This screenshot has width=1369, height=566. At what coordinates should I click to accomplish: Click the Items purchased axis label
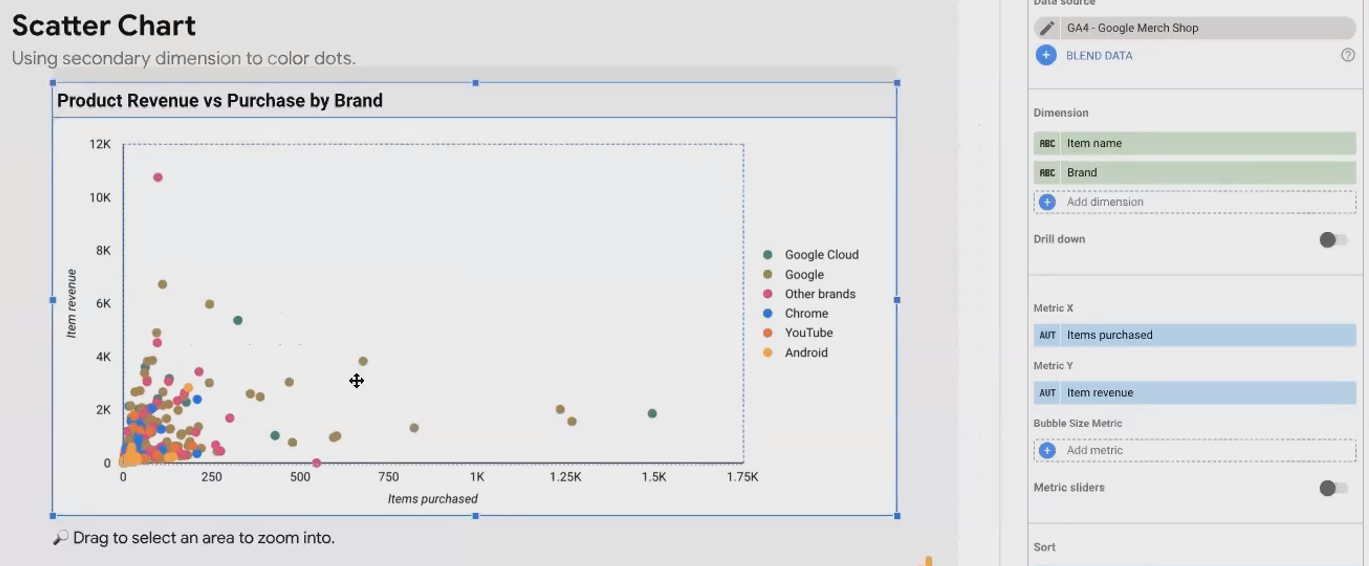(433, 499)
